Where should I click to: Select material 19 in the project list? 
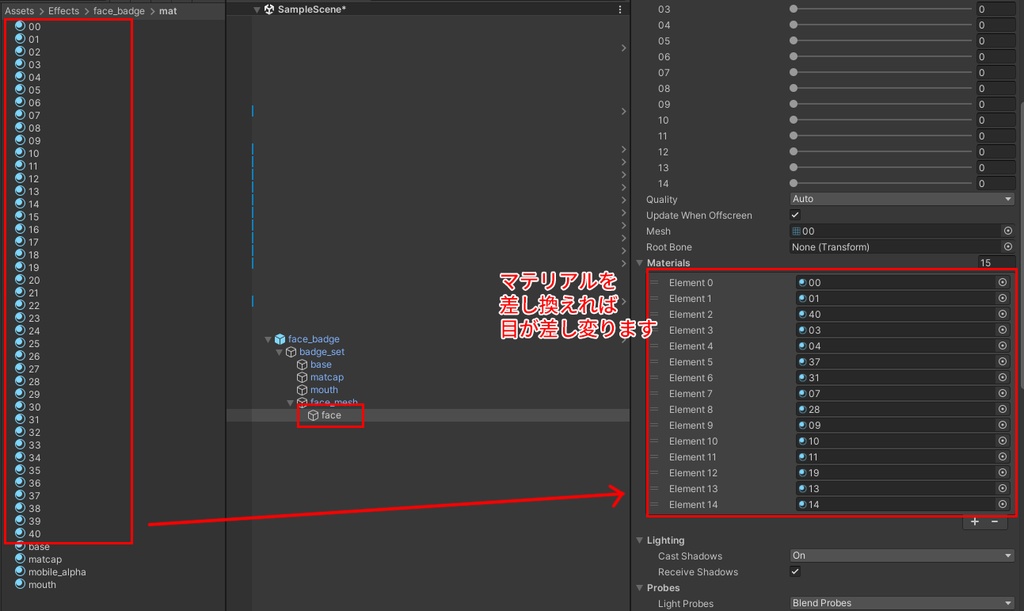(x=27, y=268)
